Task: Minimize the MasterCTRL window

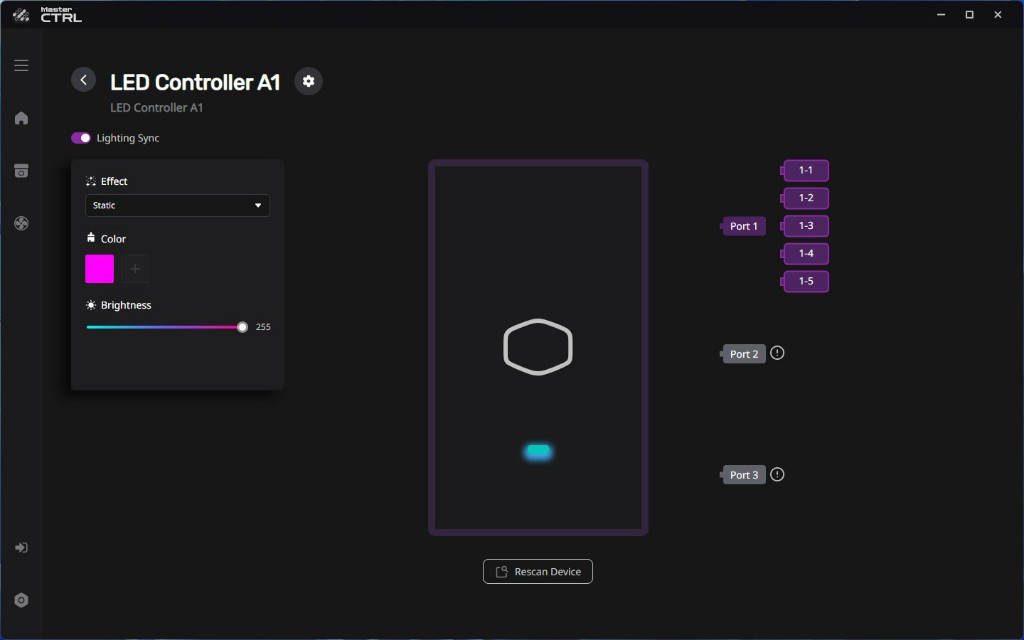Action: pos(941,14)
